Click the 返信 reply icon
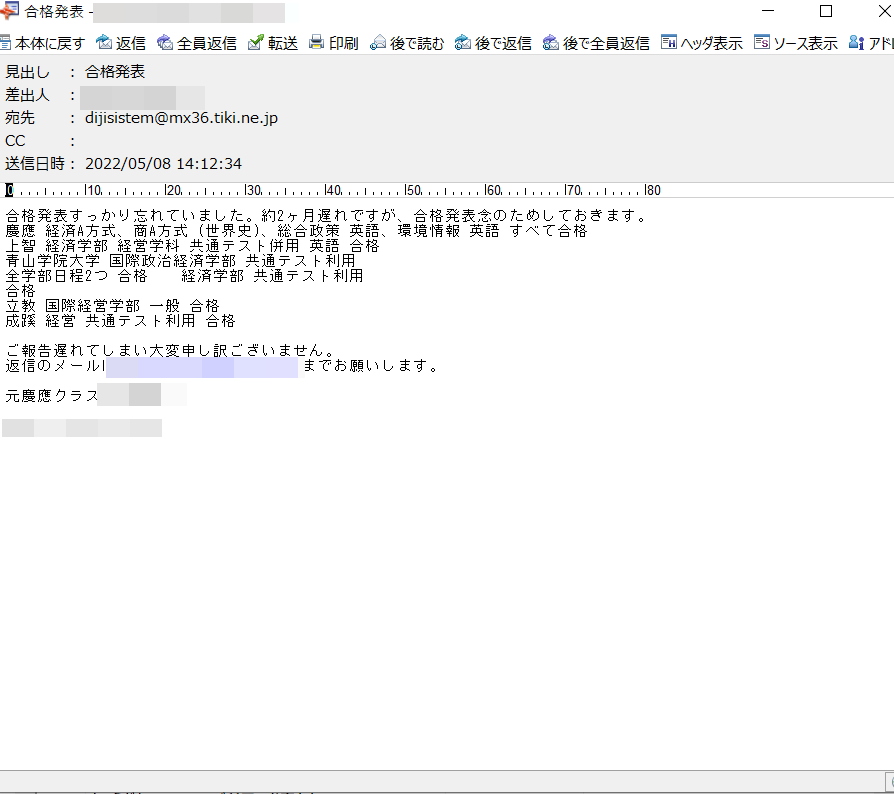 tap(104, 42)
